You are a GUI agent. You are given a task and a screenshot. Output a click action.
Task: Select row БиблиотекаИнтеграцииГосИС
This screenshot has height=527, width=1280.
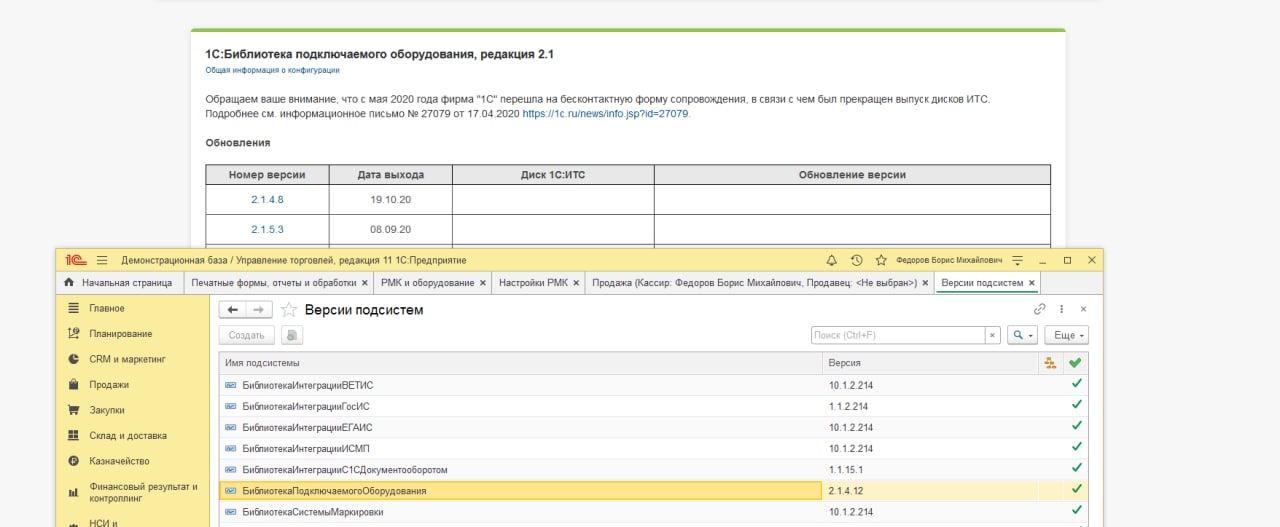click(x=653, y=406)
